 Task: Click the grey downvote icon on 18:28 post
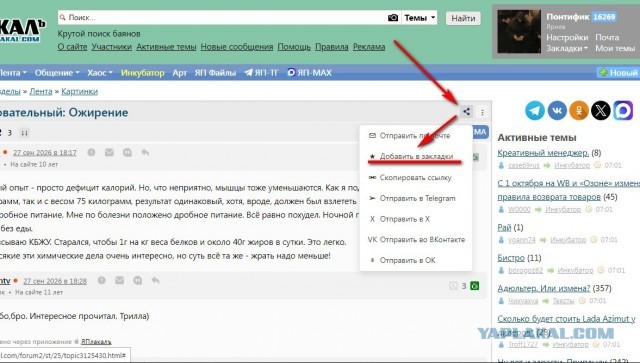pos(453,286)
